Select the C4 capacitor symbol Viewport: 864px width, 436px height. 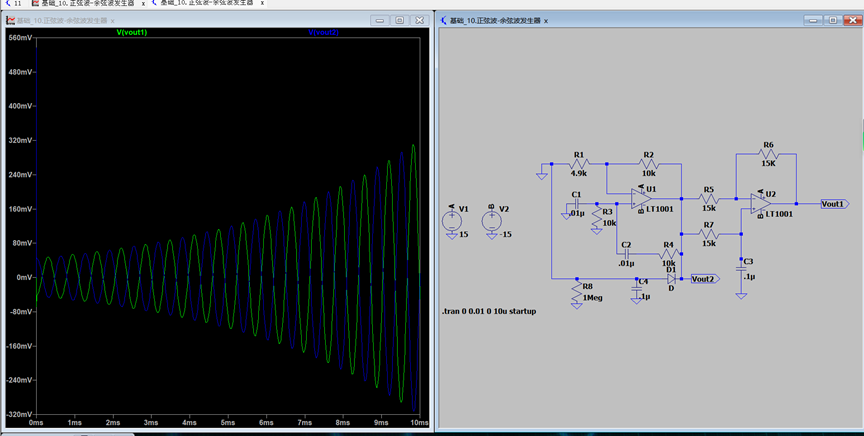[x=636, y=289]
